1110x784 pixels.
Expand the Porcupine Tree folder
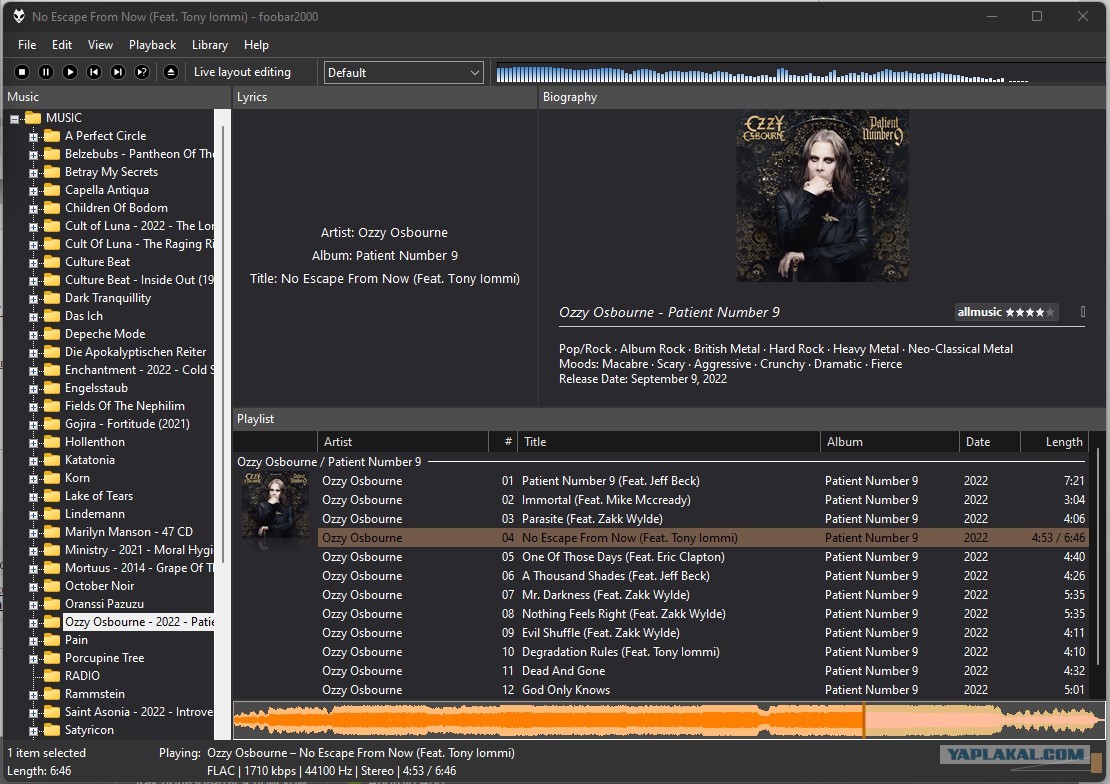(x=33, y=659)
